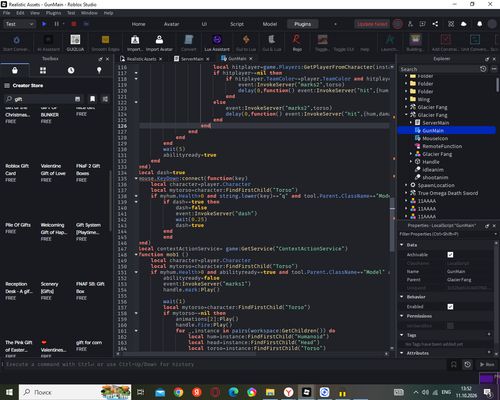Click the Run button in command bar
The image size is (500, 400).
click(487, 364)
